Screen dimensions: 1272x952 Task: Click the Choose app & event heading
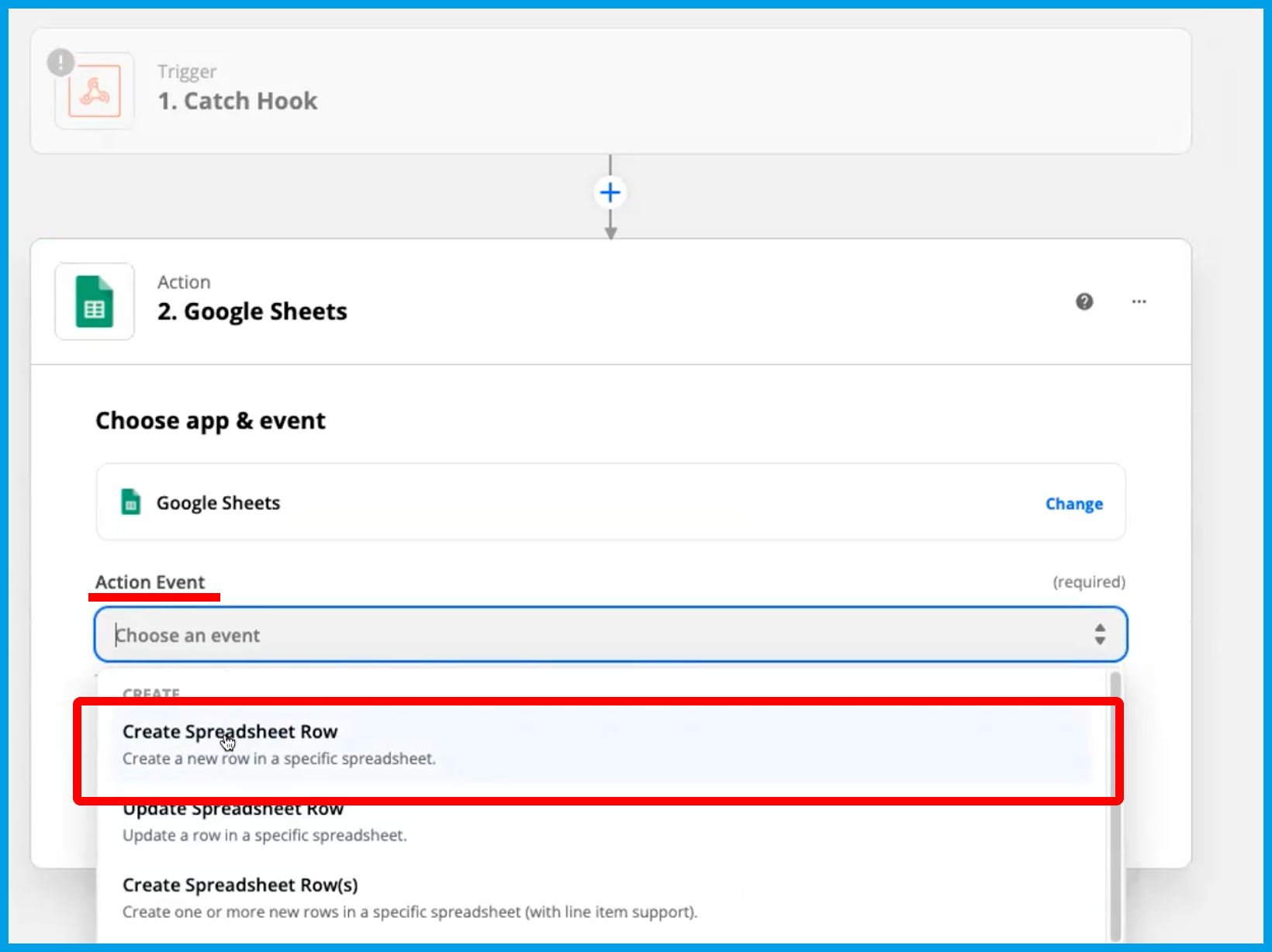(x=210, y=420)
